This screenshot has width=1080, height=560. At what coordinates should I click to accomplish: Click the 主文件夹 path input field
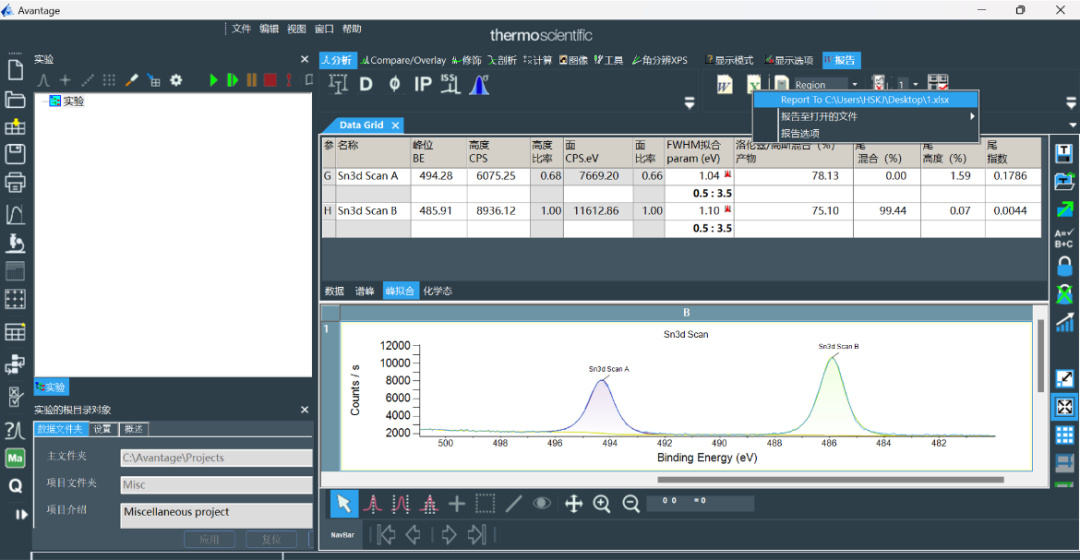(216, 458)
